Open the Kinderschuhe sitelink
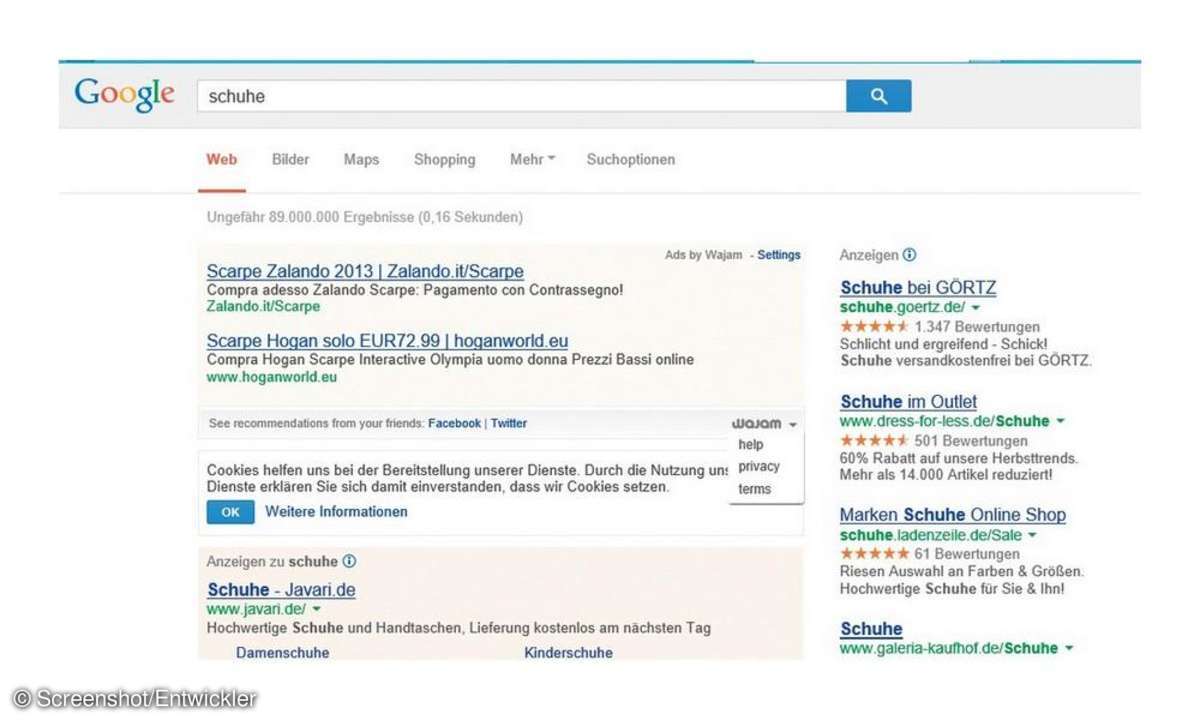The width and height of the screenshot is (1200, 720). pos(568,653)
